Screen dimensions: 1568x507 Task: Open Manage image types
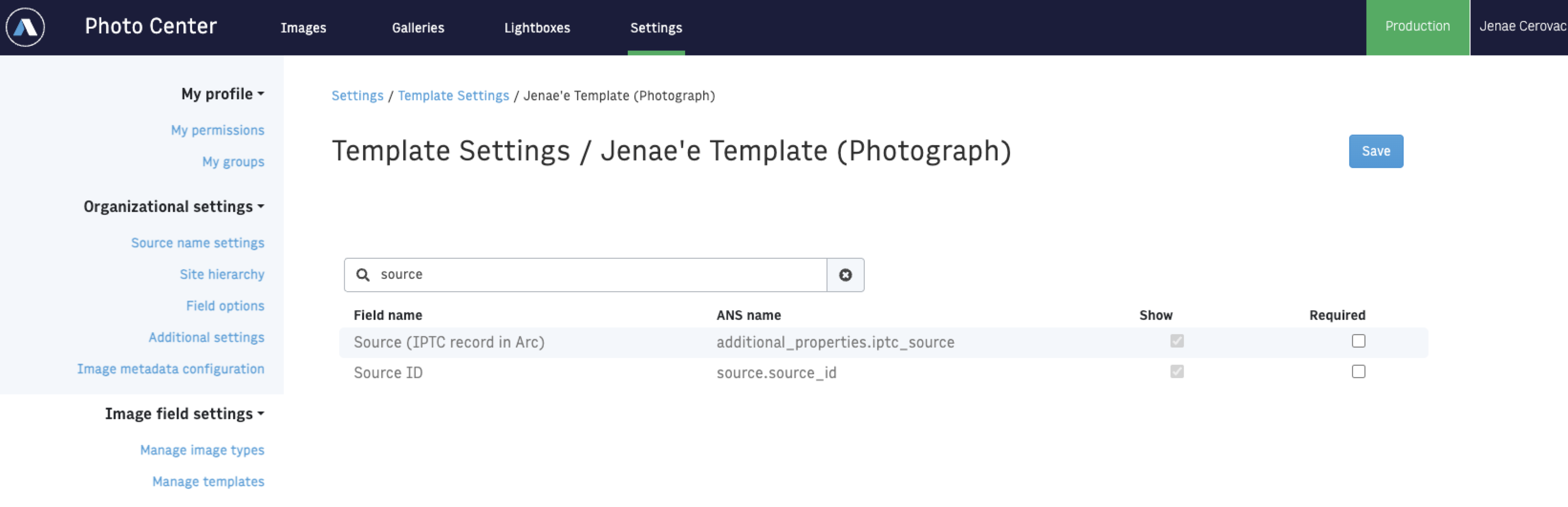[202, 450]
